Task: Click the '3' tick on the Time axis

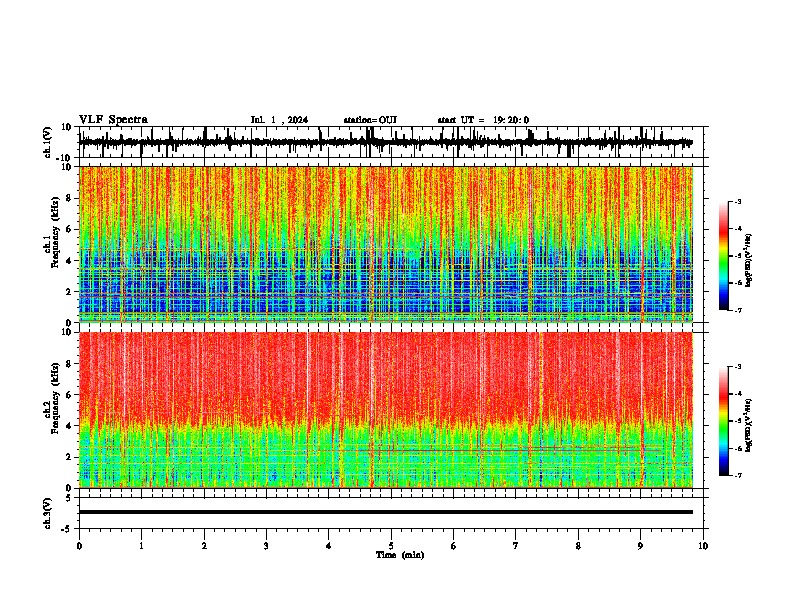Action: coord(266,546)
